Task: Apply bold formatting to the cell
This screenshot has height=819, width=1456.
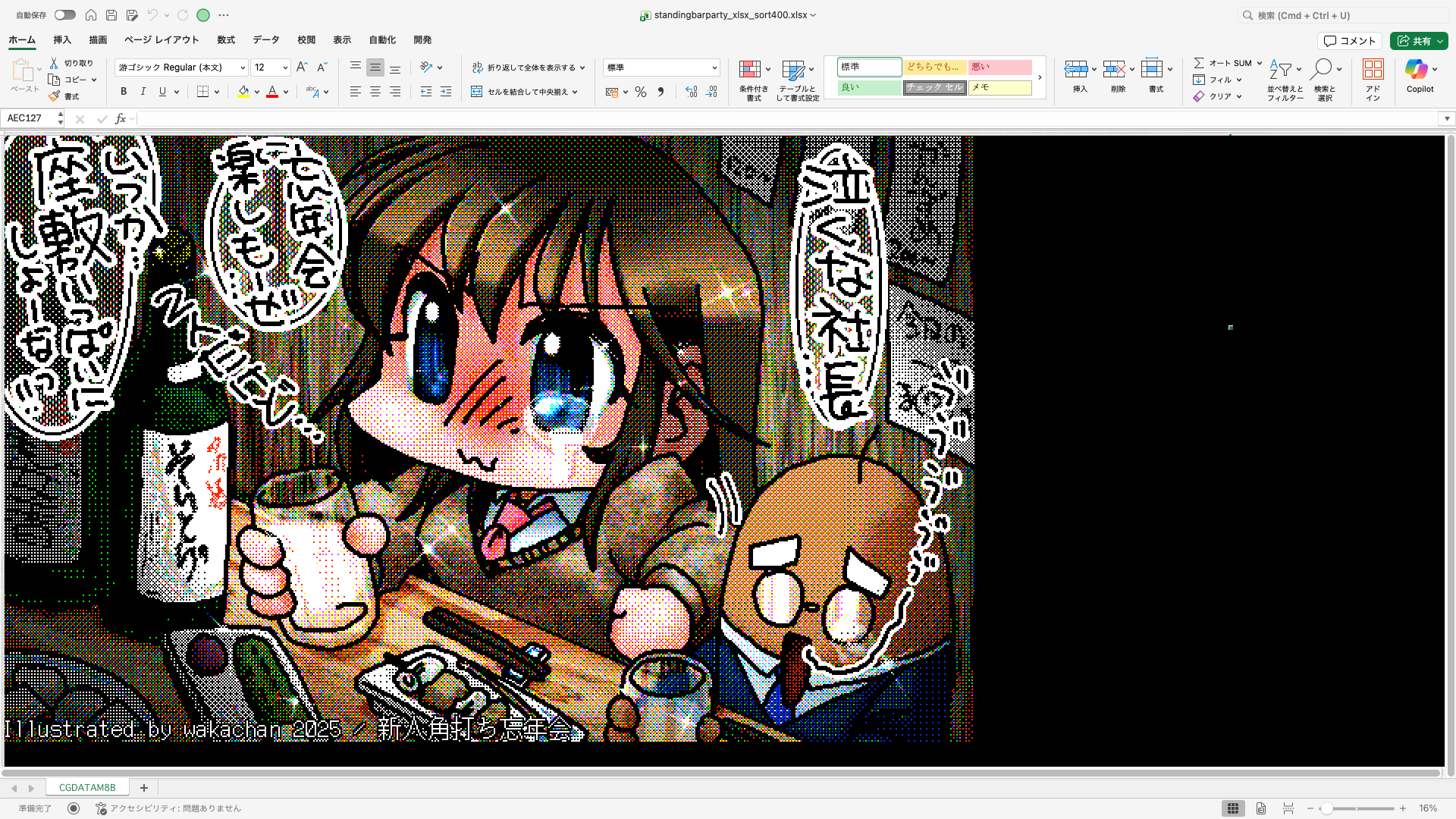Action: tap(123, 92)
